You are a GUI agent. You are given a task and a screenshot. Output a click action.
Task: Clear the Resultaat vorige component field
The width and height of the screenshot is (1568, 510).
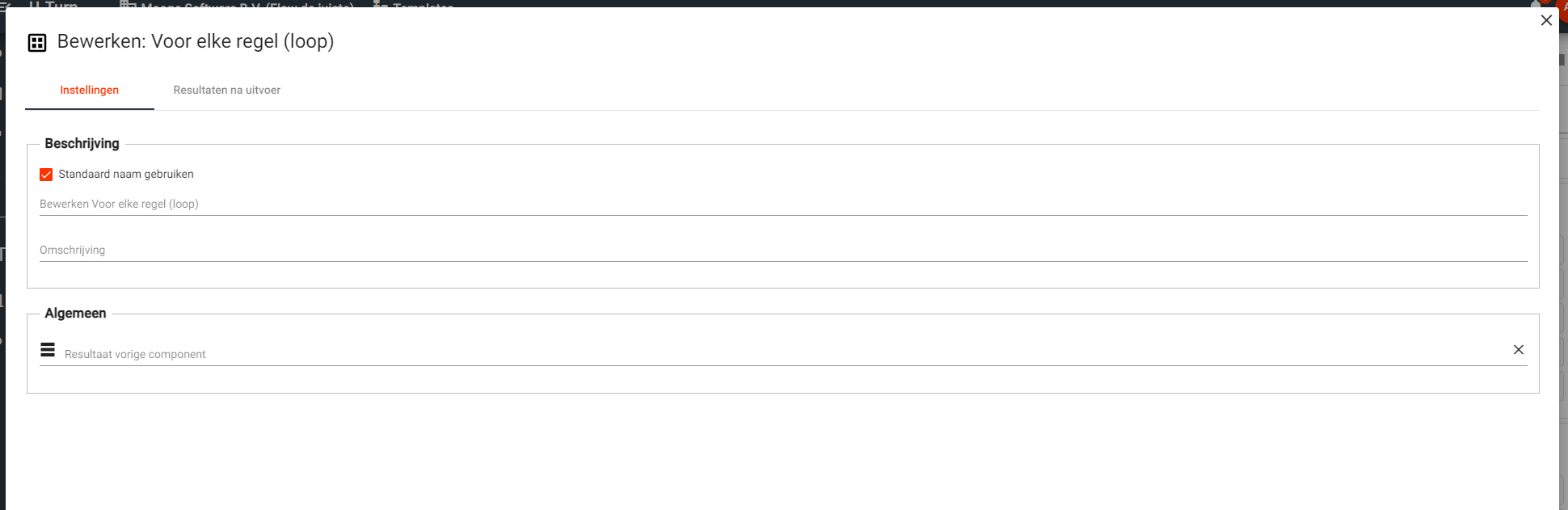[x=1518, y=350]
